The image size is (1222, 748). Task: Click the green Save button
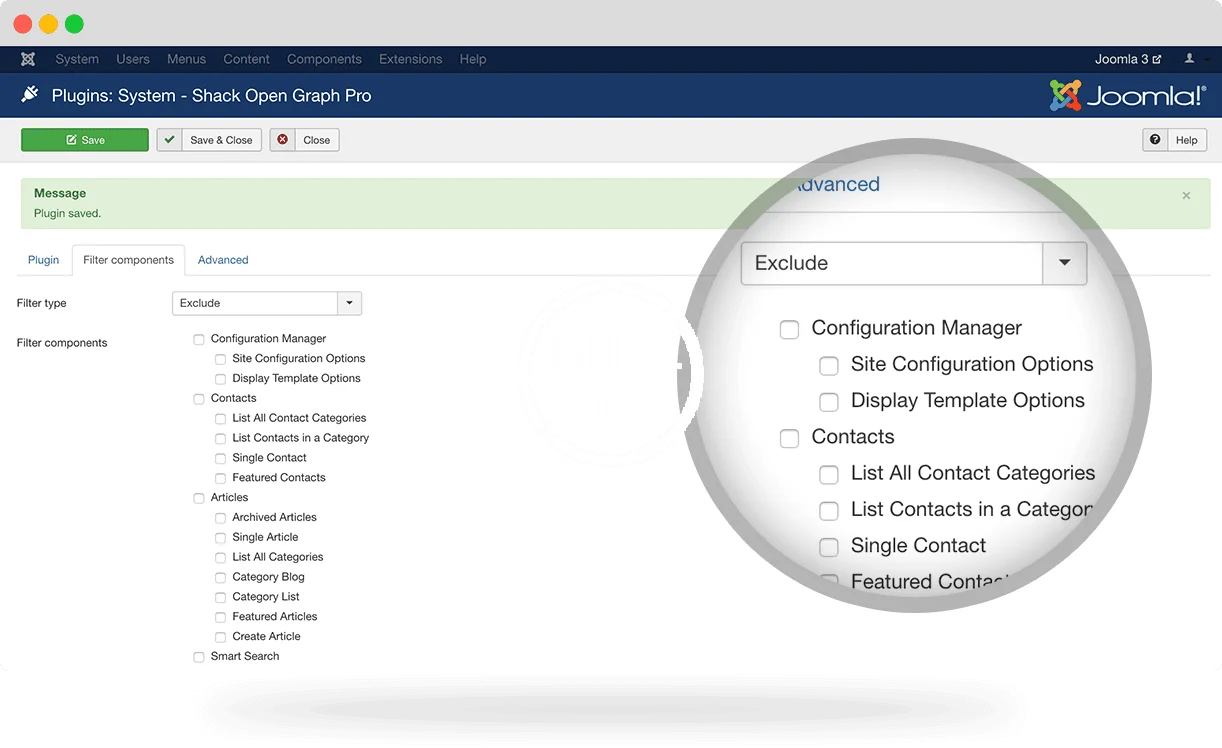(x=85, y=140)
